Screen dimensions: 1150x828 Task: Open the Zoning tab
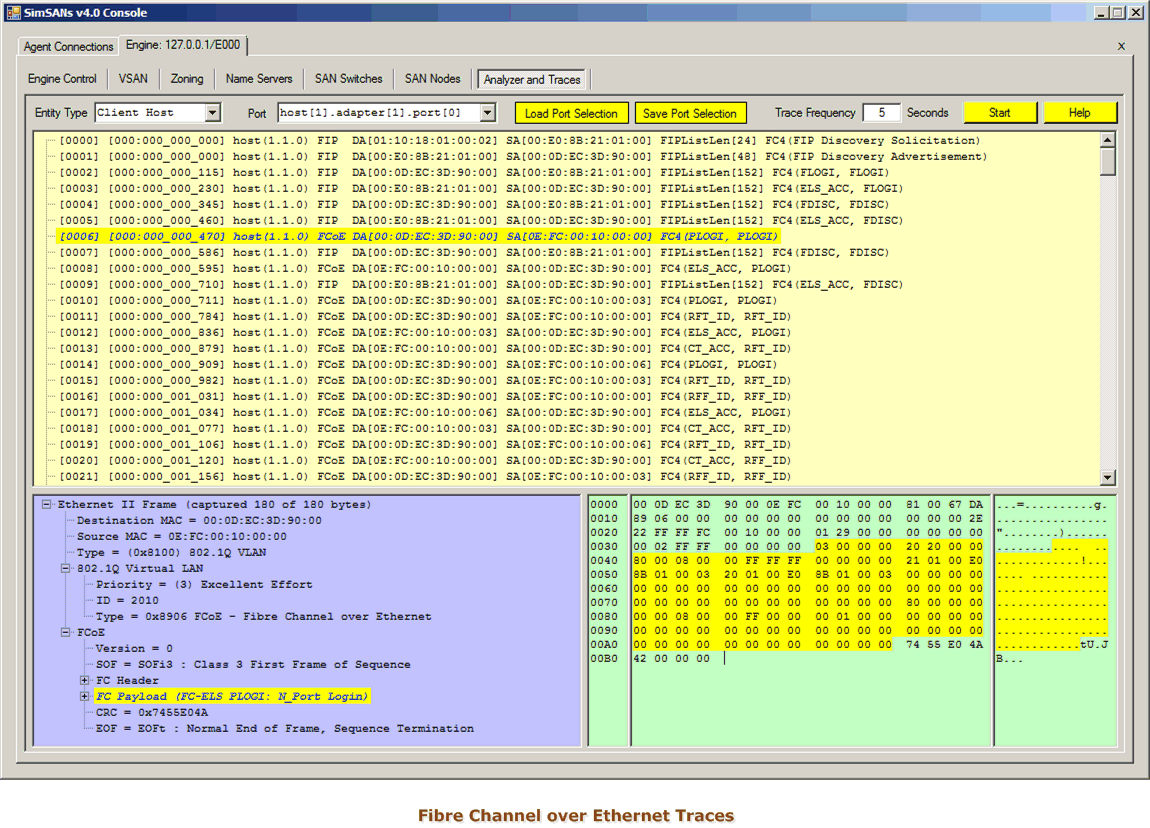(x=187, y=79)
